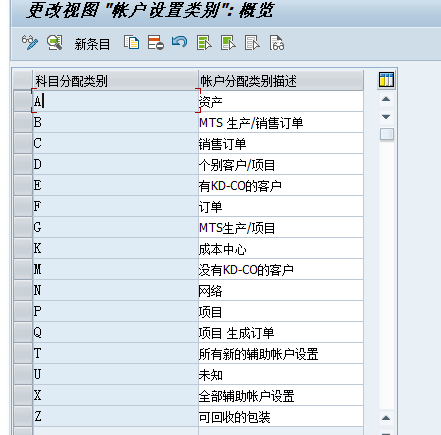Click the Undo change arrow icon
This screenshot has height=435, width=441.
180,43
